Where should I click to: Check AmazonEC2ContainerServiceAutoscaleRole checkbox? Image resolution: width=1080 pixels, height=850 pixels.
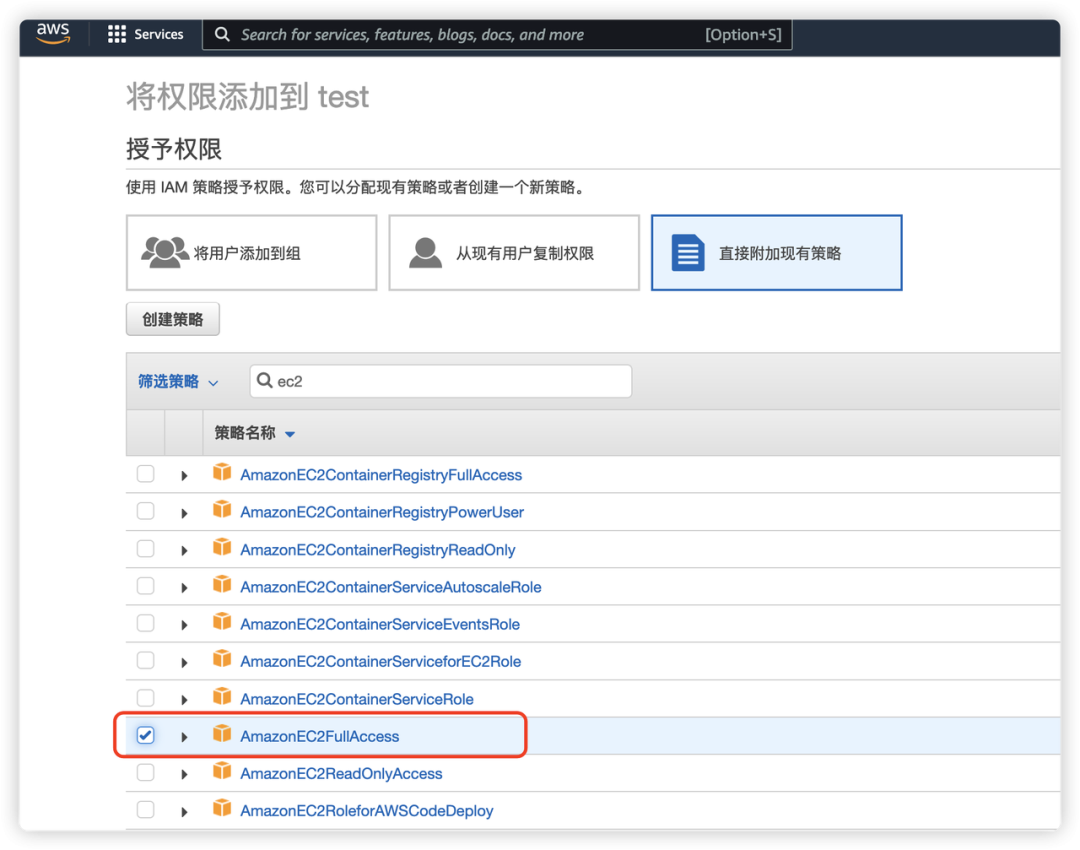pos(145,586)
